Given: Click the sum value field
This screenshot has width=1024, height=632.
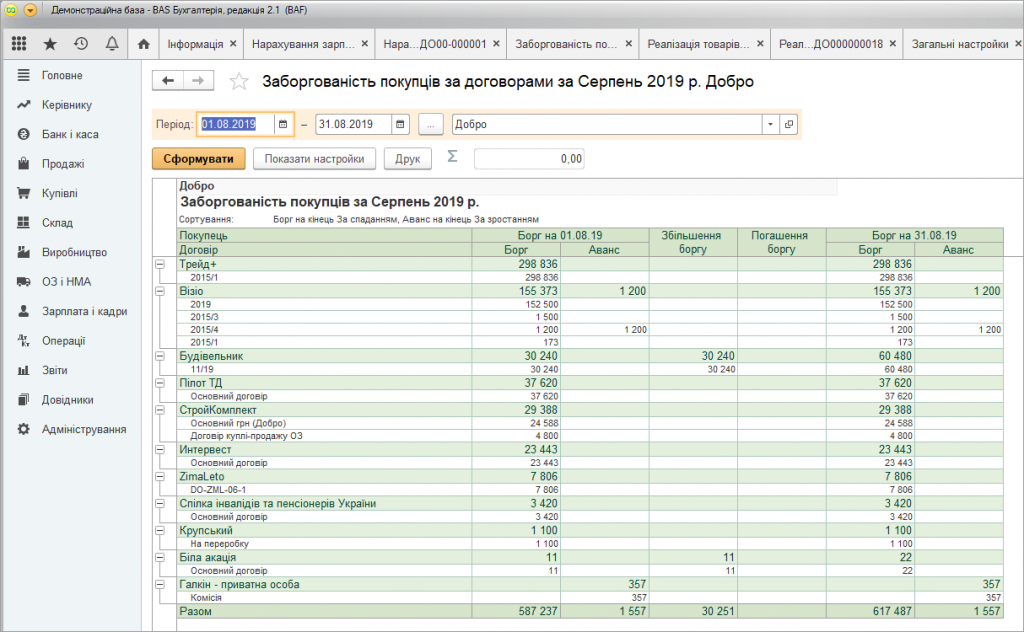Looking at the screenshot, I should [529, 158].
